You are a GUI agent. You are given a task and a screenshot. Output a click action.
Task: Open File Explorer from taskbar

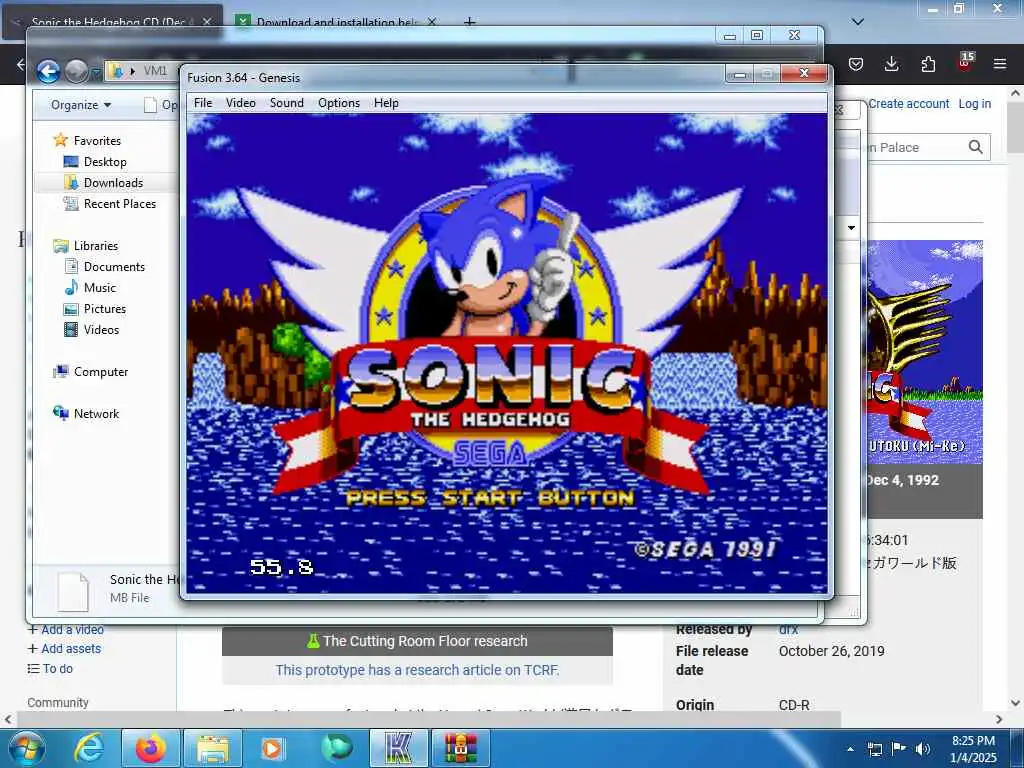tap(213, 748)
